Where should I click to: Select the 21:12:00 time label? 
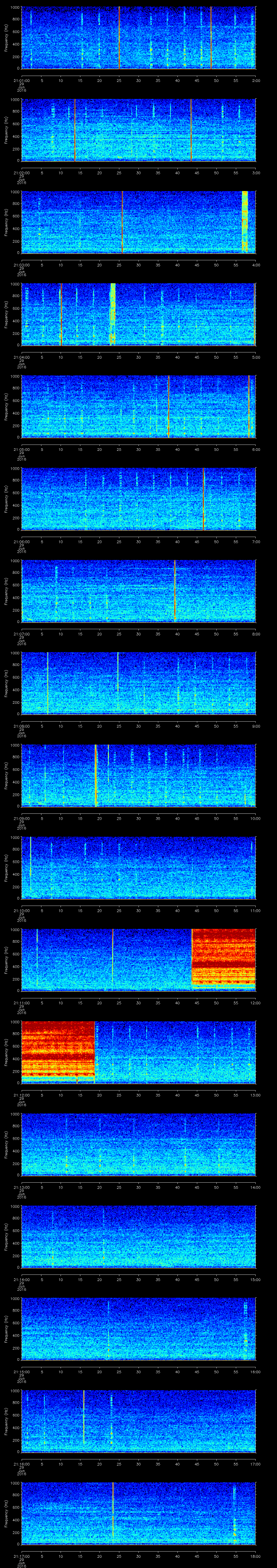tap(21, 1095)
